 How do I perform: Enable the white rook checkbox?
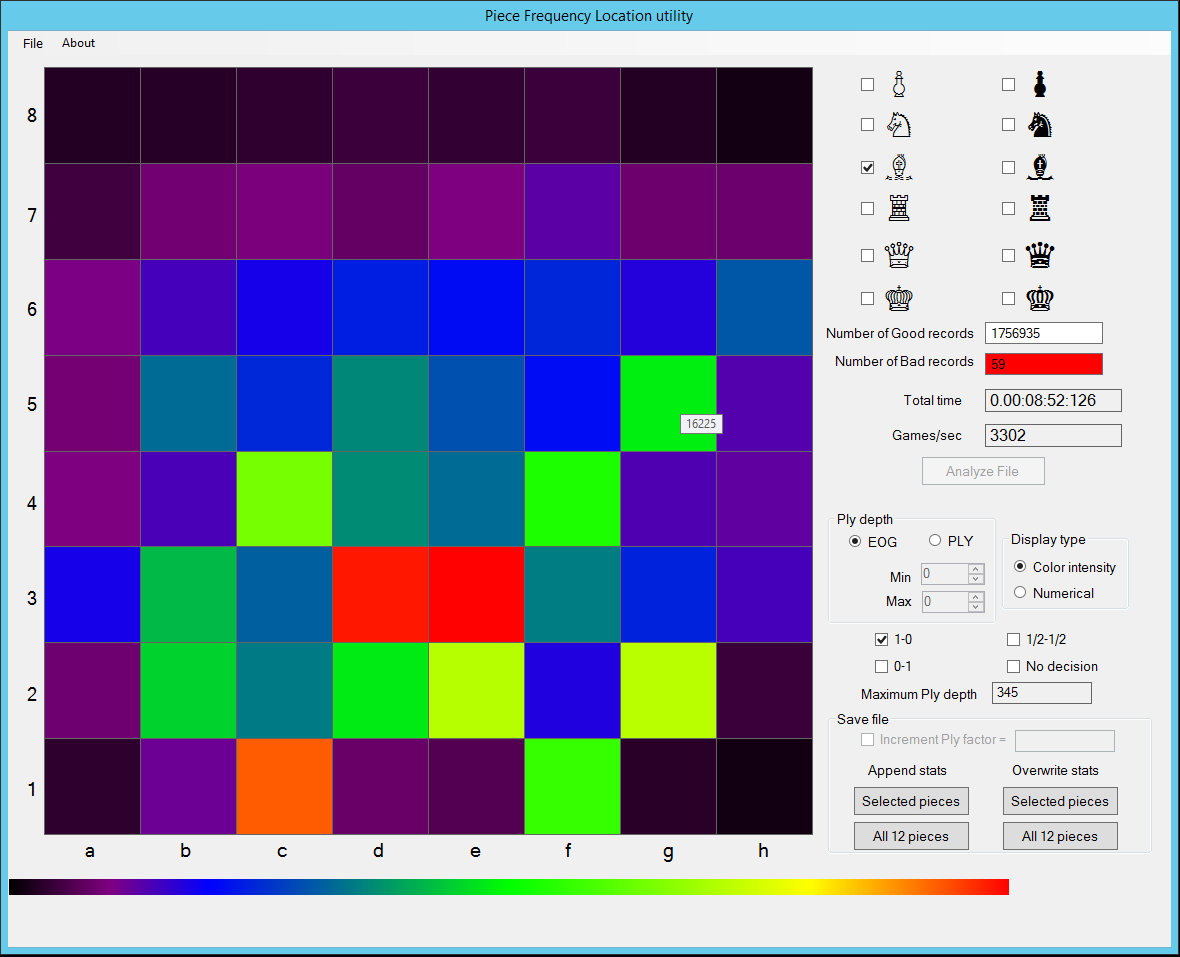pyautogui.click(x=868, y=208)
